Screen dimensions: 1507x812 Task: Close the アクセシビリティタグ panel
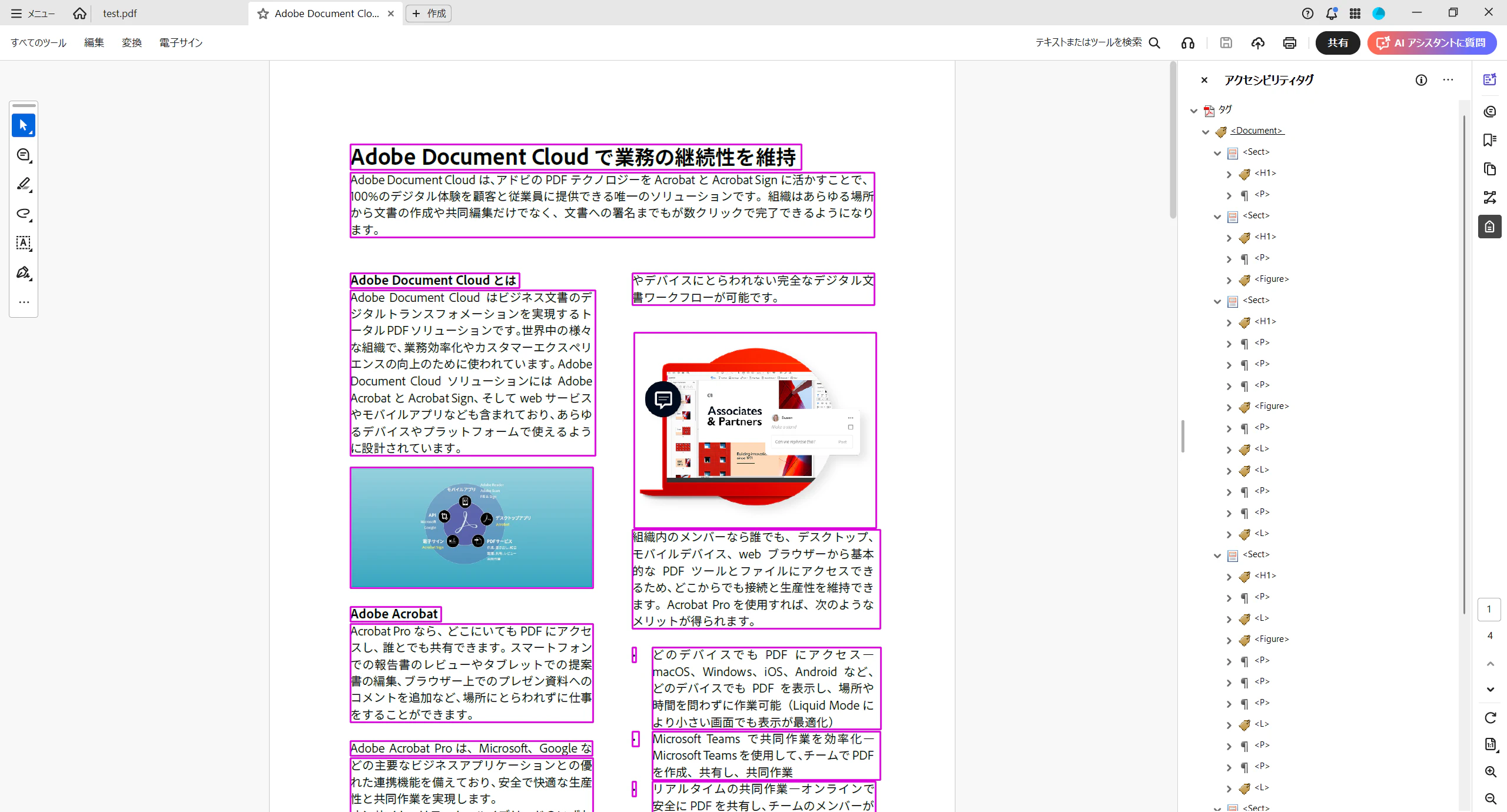click(x=1204, y=80)
